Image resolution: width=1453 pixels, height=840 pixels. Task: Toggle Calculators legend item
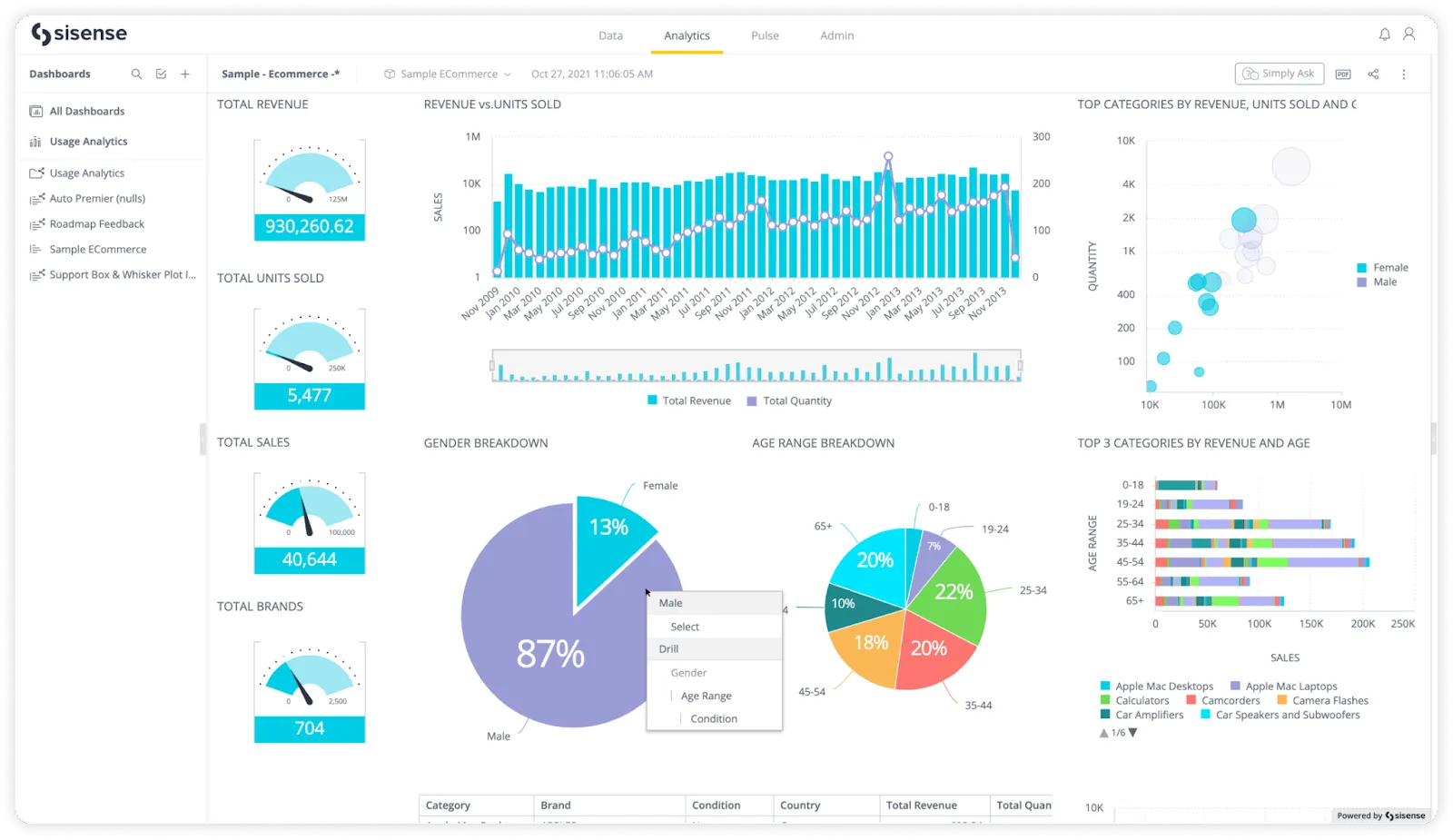click(x=1135, y=701)
